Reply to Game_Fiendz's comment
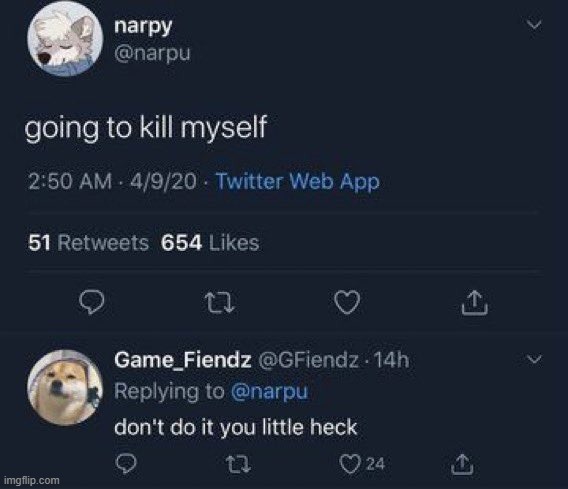Image resolution: width=568 pixels, height=489 pixels. point(126,464)
